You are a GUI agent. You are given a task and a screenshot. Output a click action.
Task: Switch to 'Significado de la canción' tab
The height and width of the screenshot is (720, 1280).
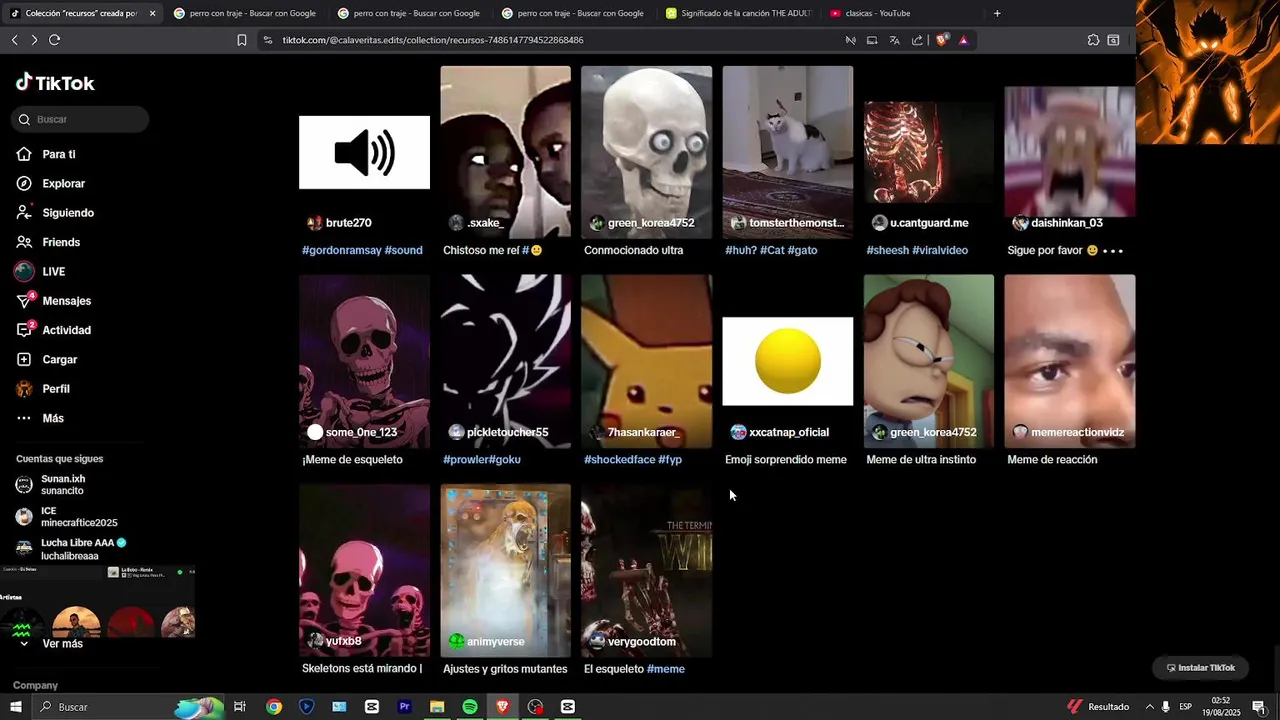click(738, 13)
